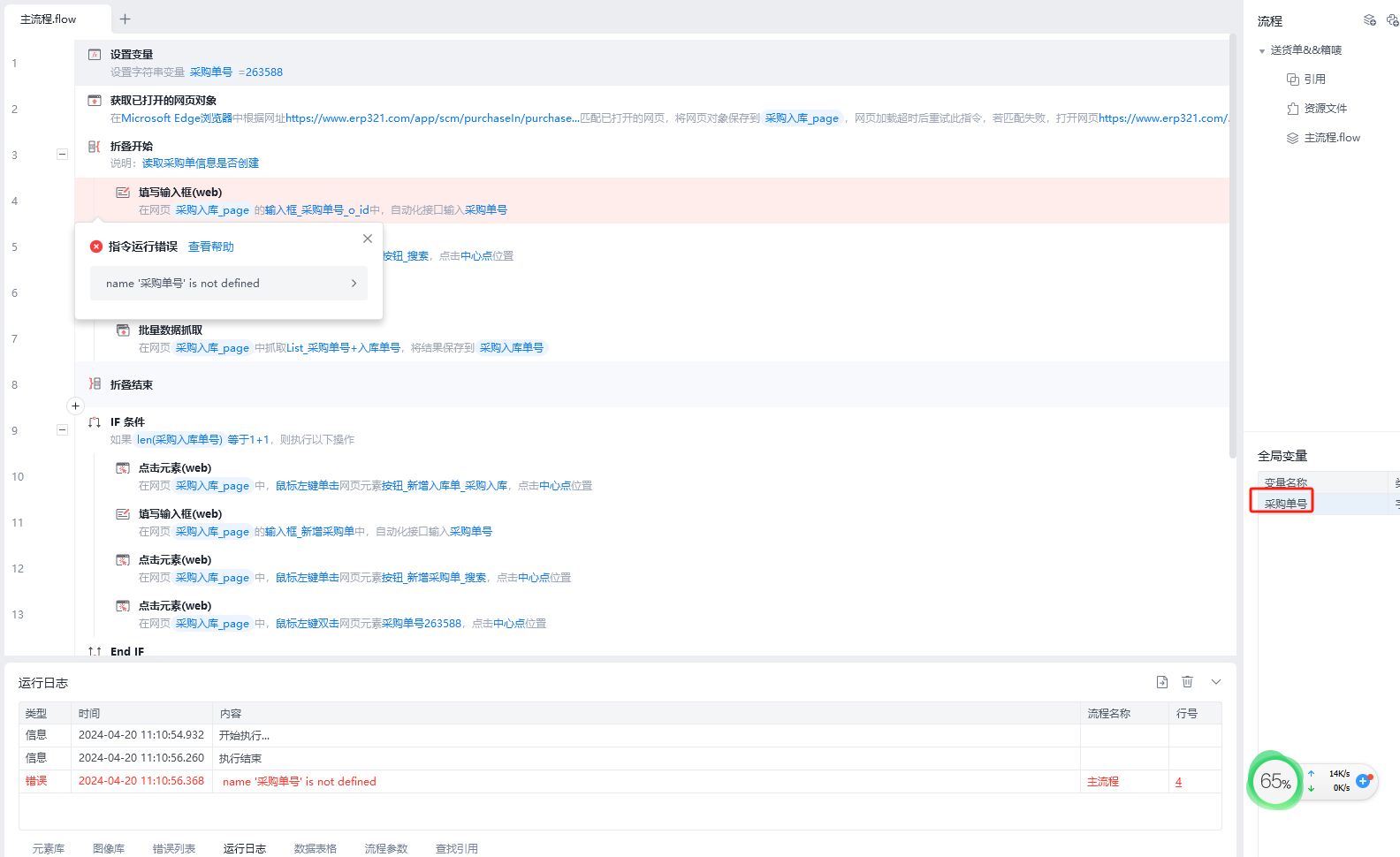Click the len(采购入库单号) condition expression
This screenshot has height=857, width=1400.
pyautogui.click(x=179, y=440)
